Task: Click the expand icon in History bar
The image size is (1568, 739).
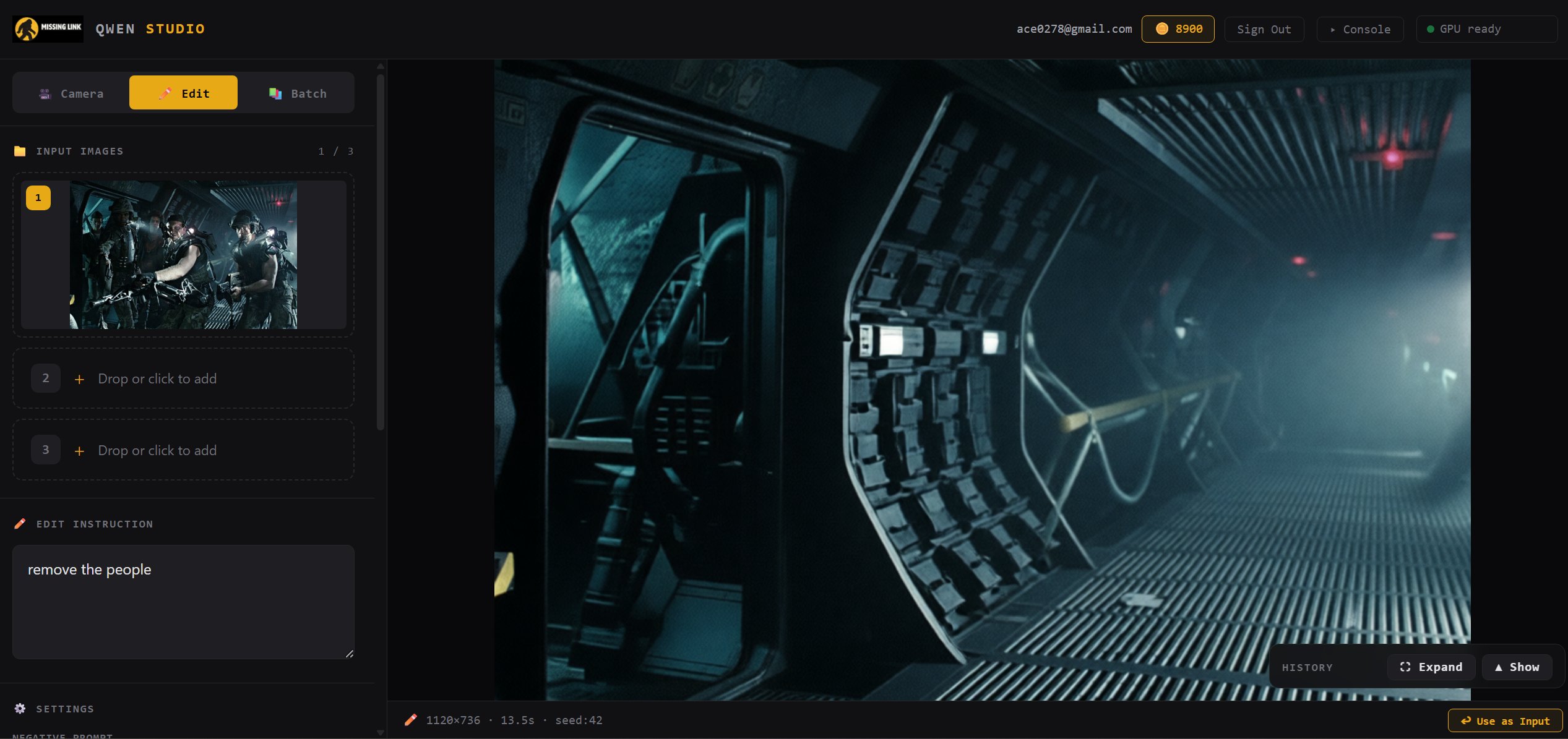Action: pos(1405,667)
